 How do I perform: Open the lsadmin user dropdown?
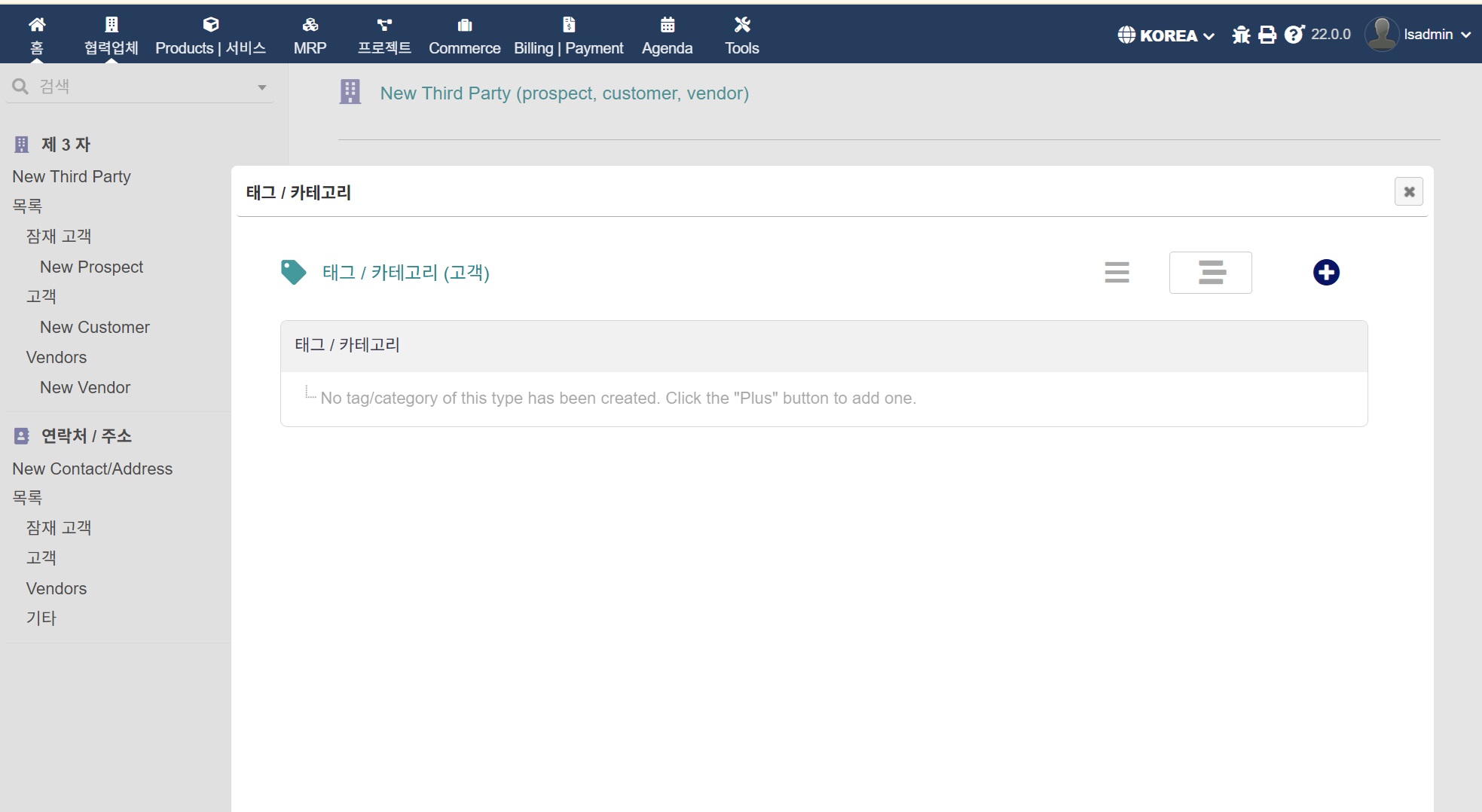[1419, 35]
